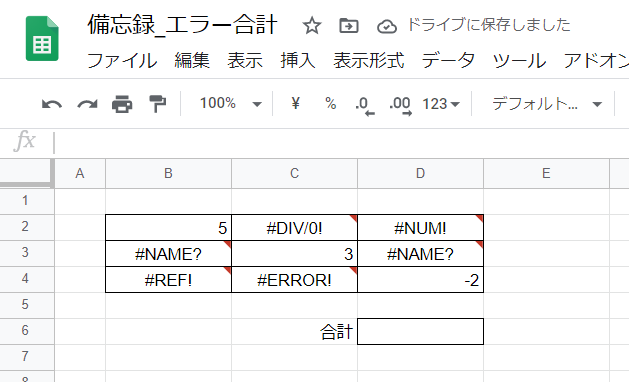The width and height of the screenshot is (629, 382).
Task: Select the #ERROR! cell
Action: pyautogui.click(x=294, y=280)
